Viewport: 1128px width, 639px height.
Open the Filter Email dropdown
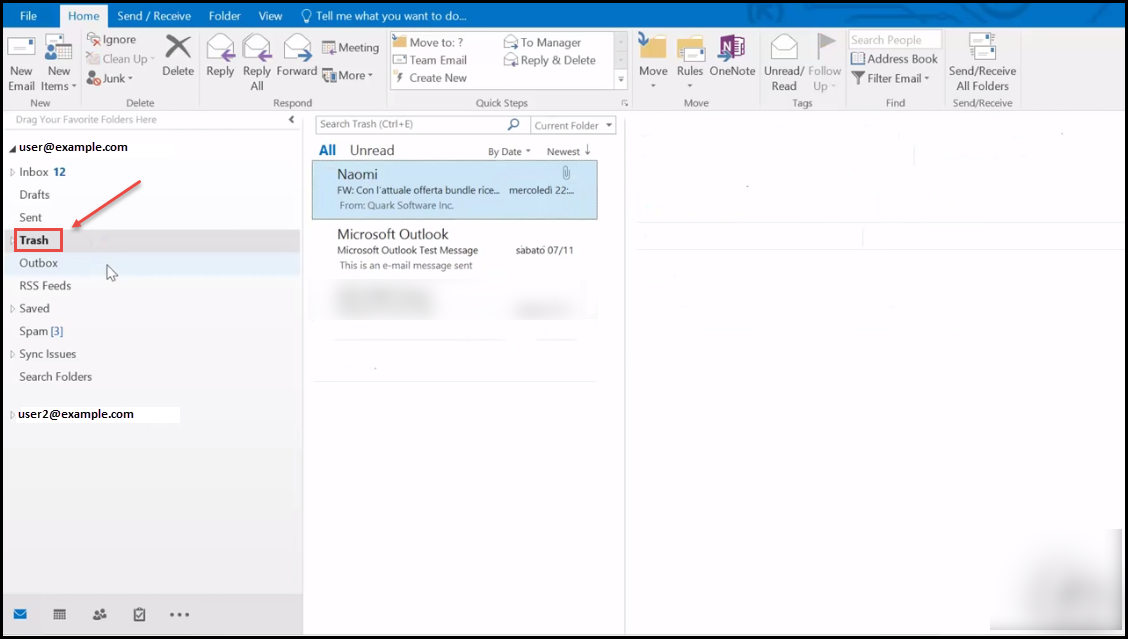tap(891, 78)
